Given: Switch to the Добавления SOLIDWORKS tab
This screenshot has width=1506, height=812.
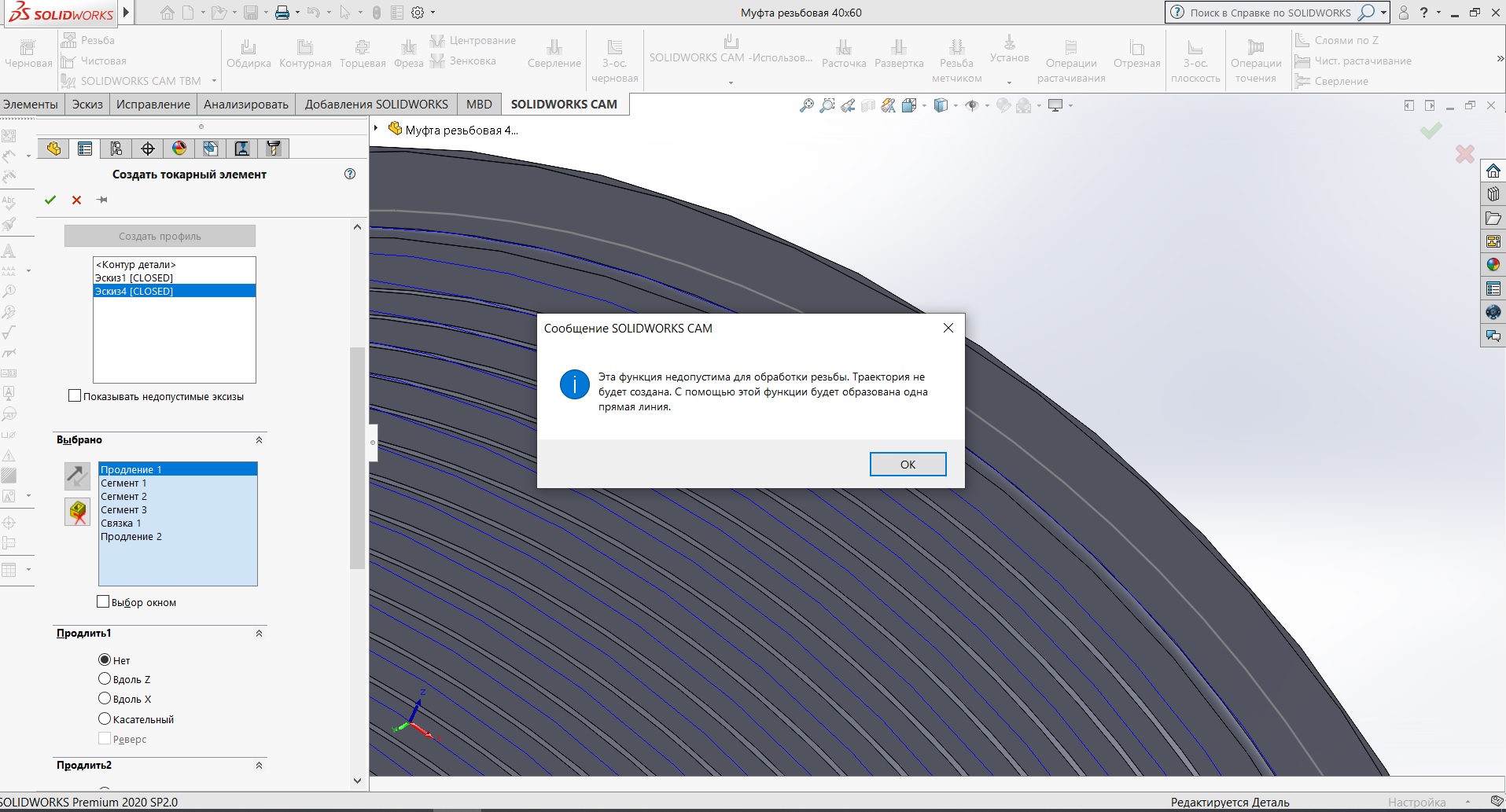Looking at the screenshot, I should (x=377, y=105).
